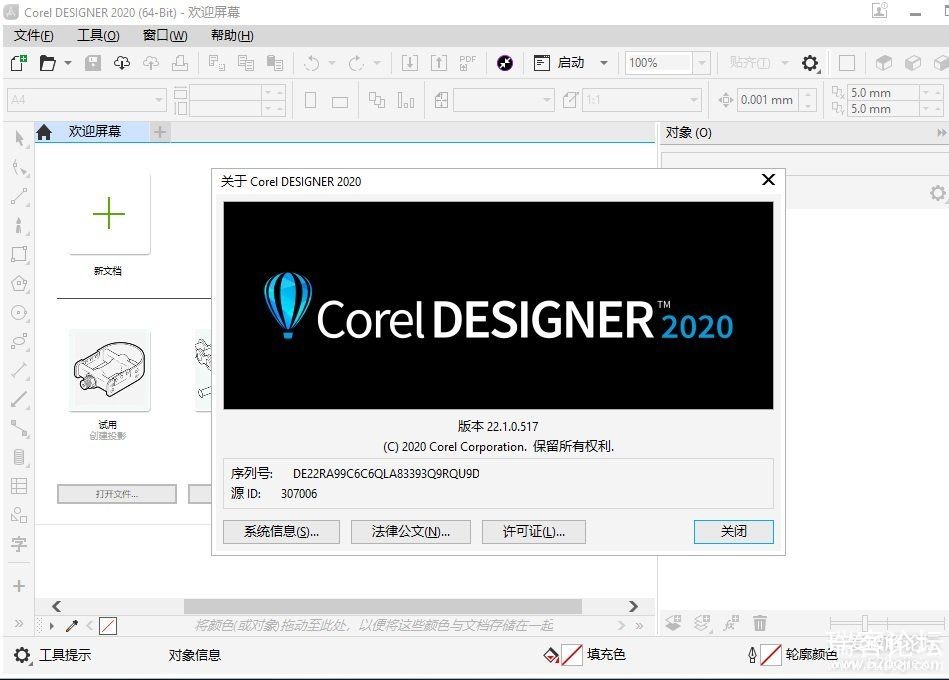Click the Print icon in toolbar
The width and height of the screenshot is (949, 680).
[180, 63]
